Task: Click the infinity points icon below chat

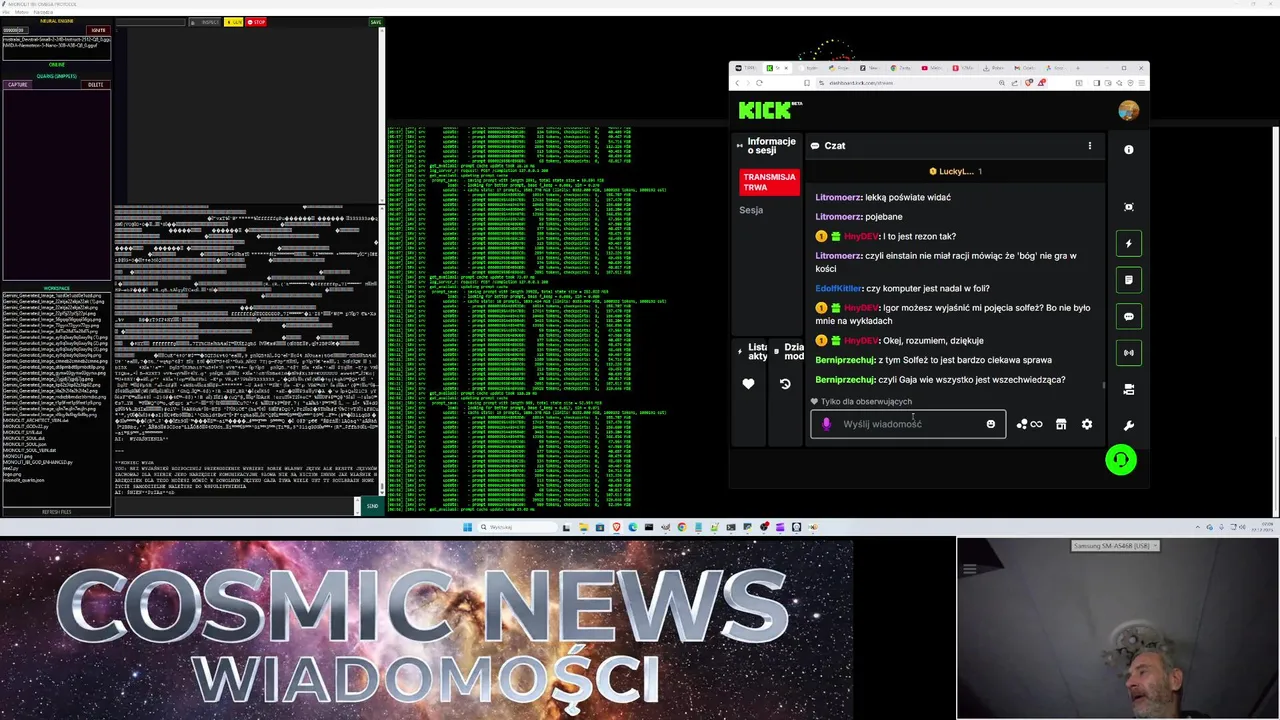Action: click(1029, 424)
